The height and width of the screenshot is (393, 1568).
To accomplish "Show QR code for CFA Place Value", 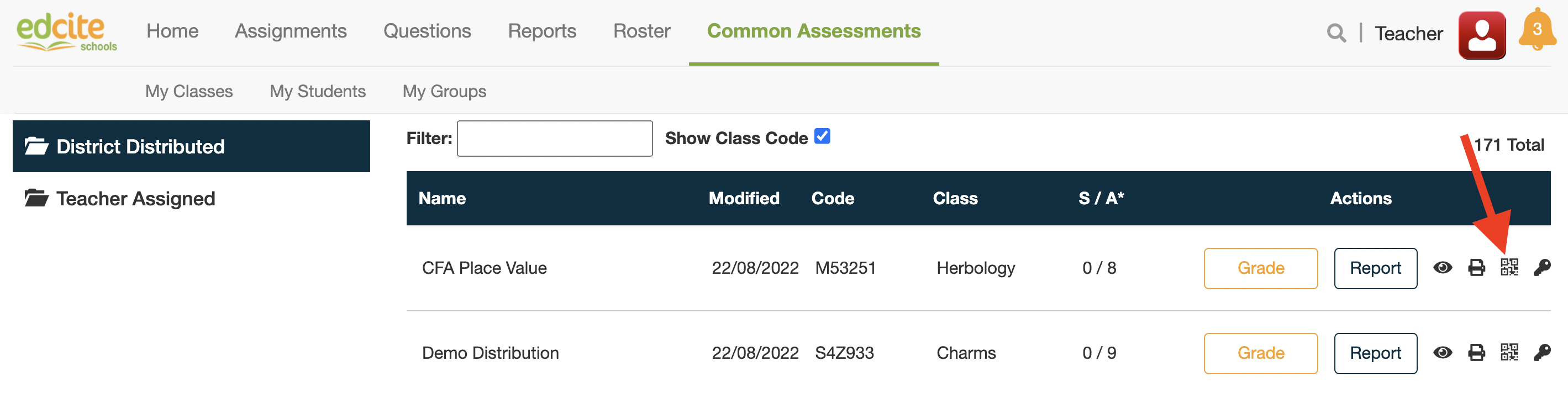I will pyautogui.click(x=1509, y=268).
